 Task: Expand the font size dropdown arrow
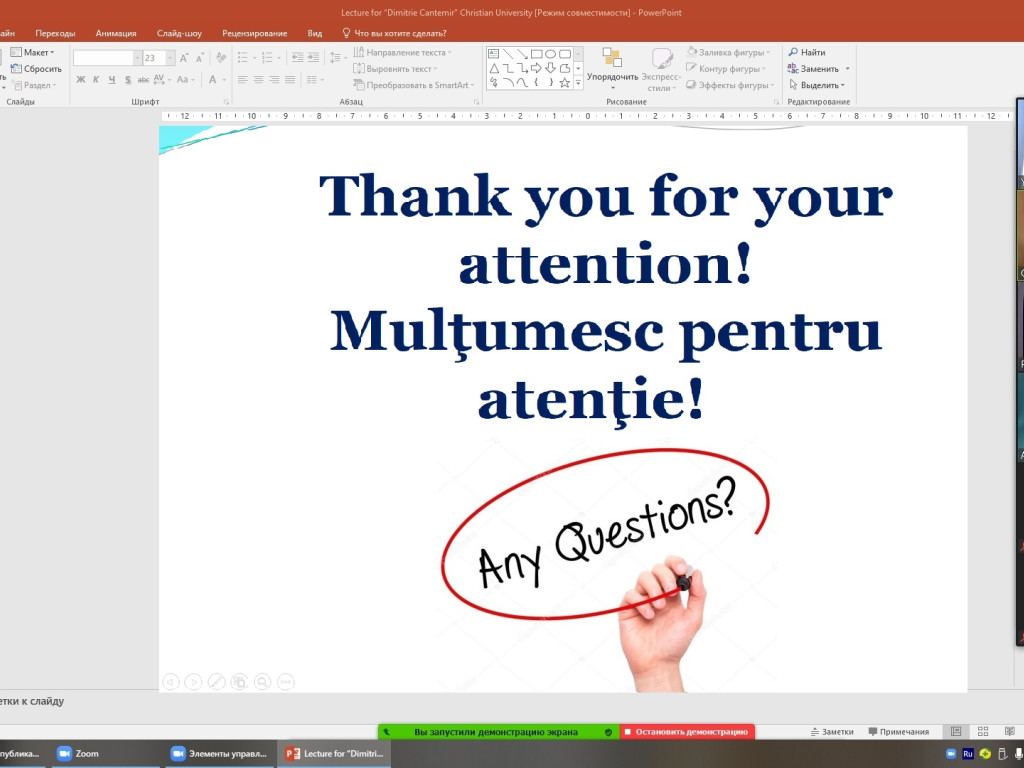pyautogui.click(x=170, y=58)
